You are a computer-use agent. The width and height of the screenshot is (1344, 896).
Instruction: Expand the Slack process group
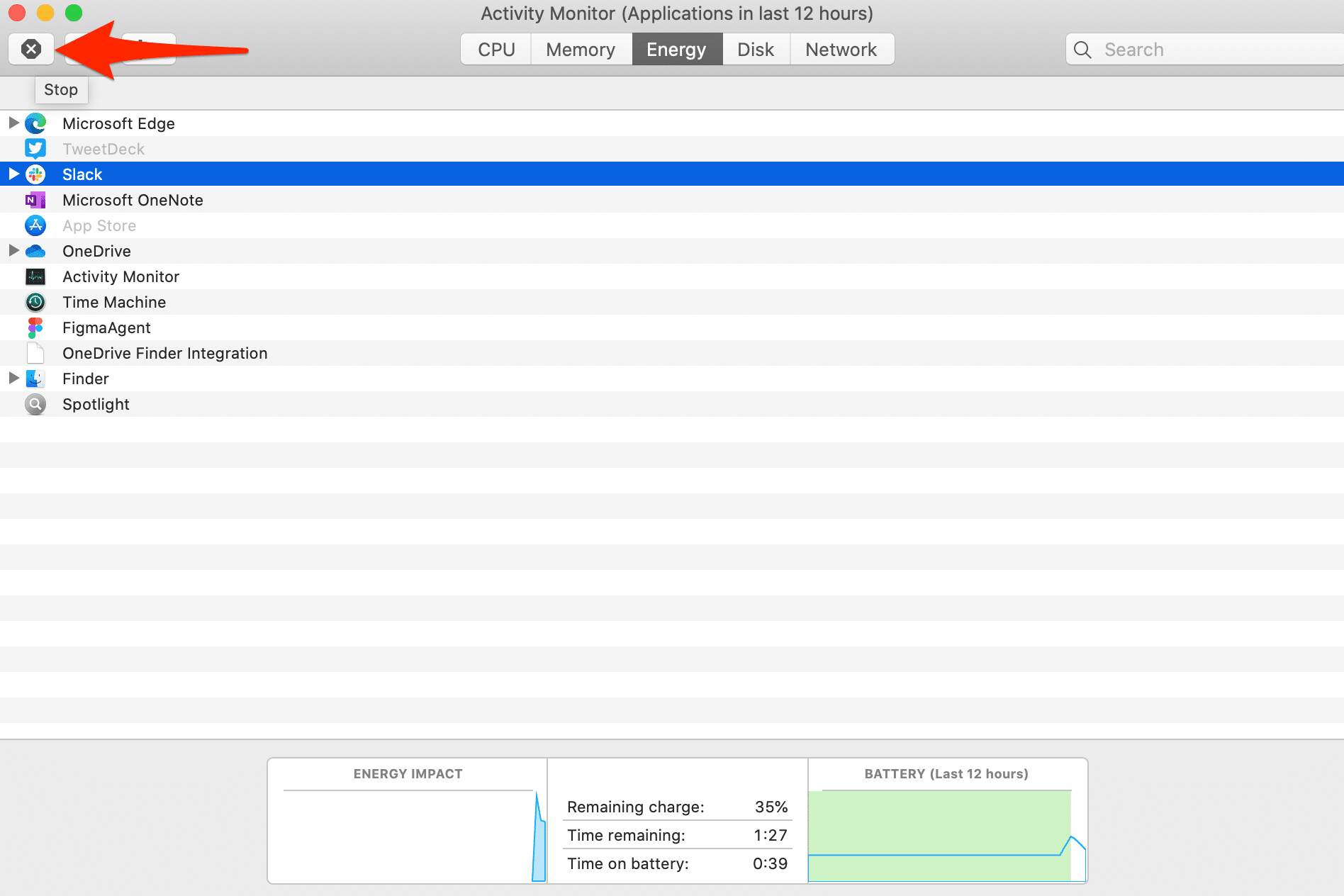tap(13, 174)
